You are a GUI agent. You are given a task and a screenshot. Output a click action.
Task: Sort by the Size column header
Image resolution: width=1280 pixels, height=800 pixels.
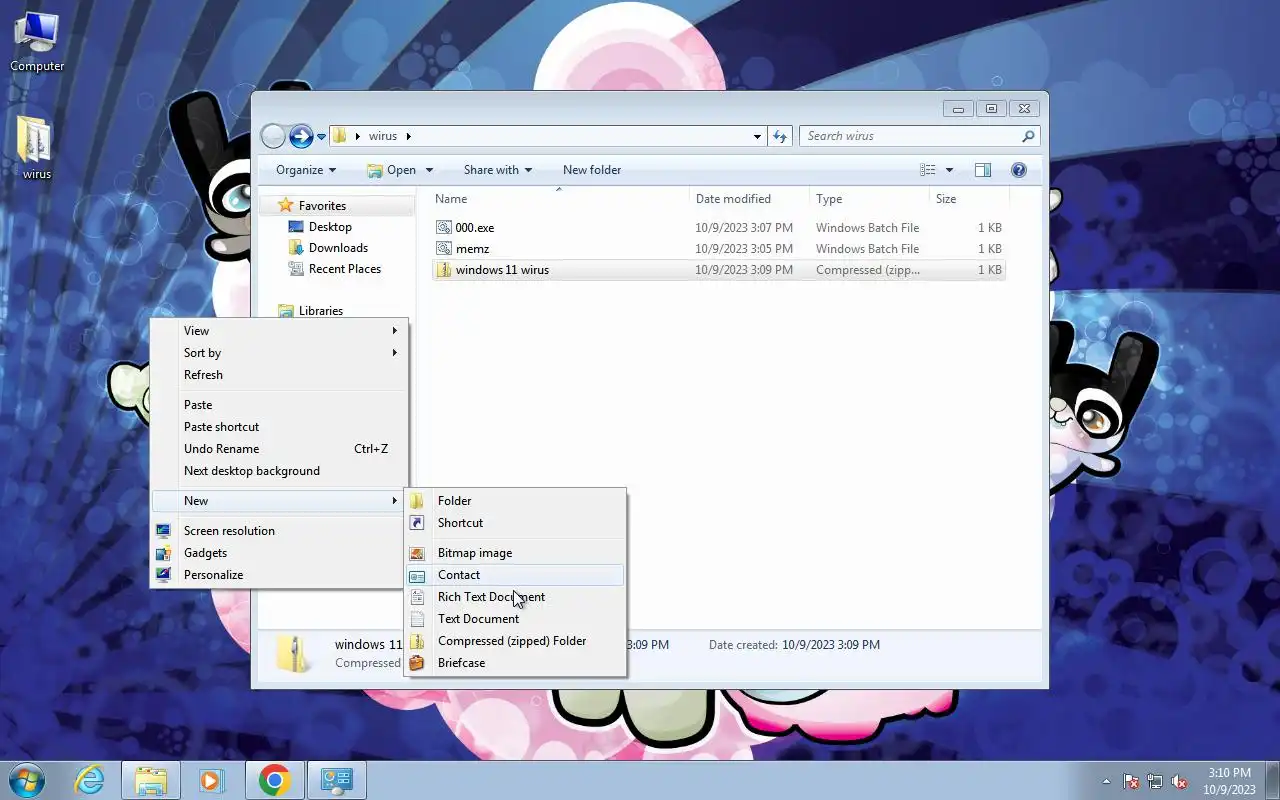968,199
